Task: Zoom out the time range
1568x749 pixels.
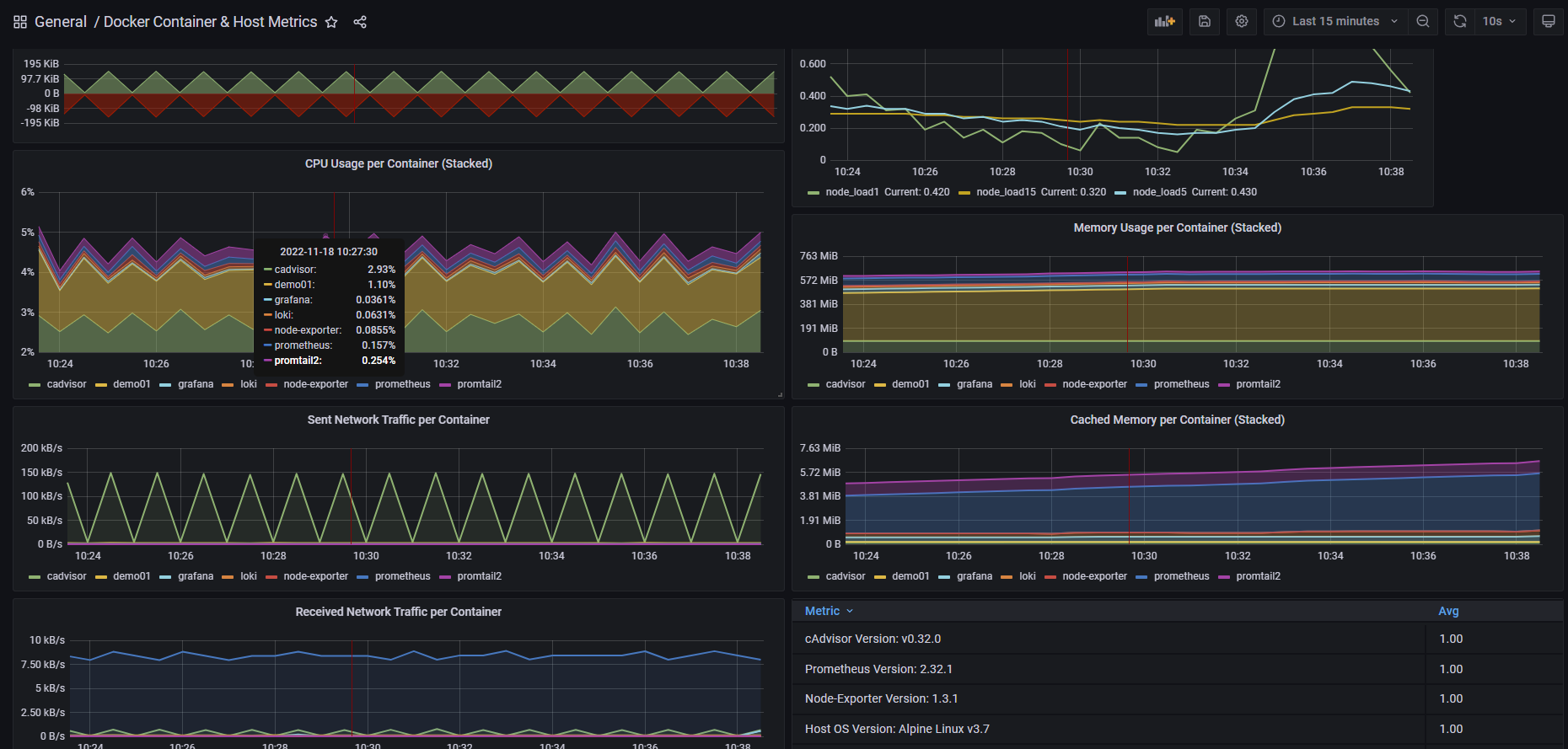Action: coord(1423,21)
